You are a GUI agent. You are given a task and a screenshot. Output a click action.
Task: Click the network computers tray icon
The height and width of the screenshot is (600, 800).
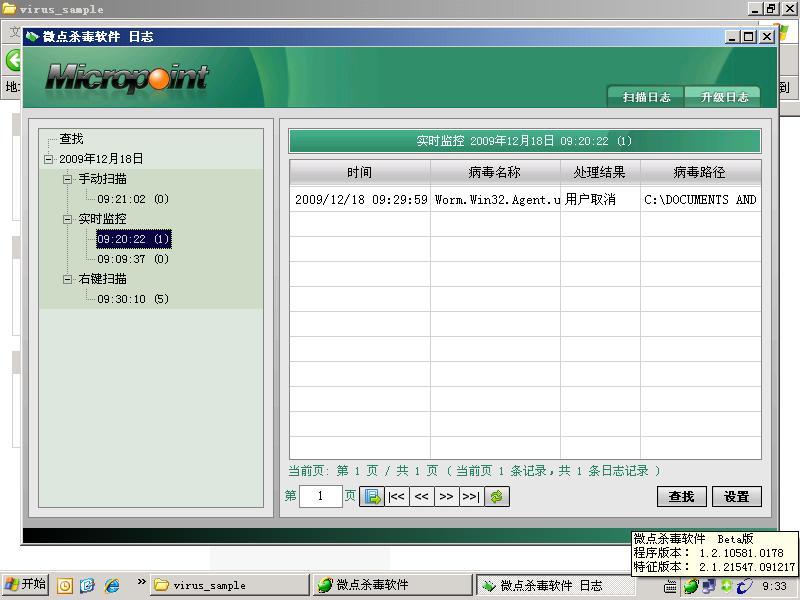708,586
